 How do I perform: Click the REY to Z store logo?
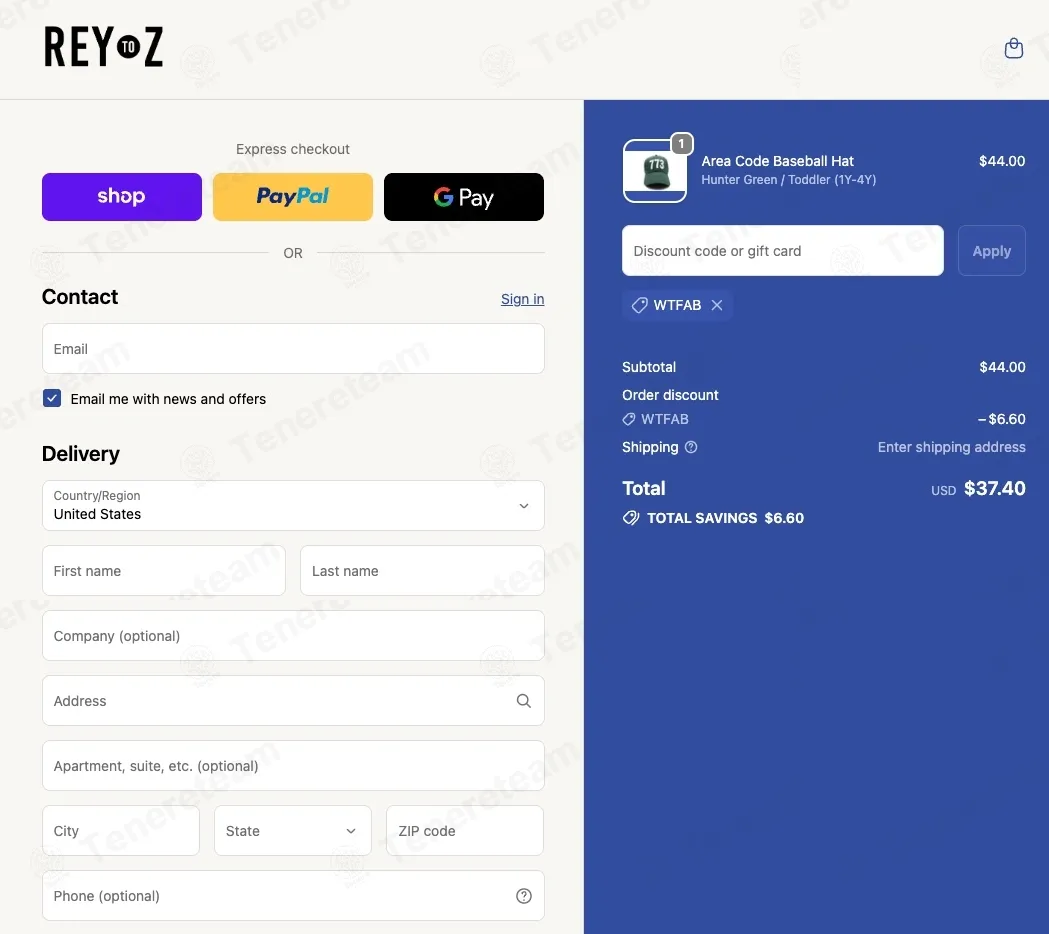coord(104,47)
